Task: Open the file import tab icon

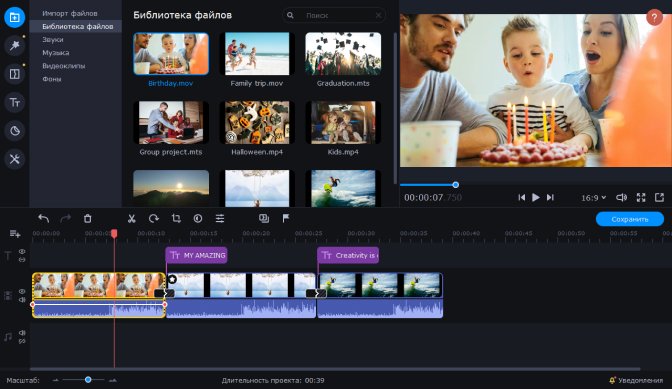Action: click(15, 17)
